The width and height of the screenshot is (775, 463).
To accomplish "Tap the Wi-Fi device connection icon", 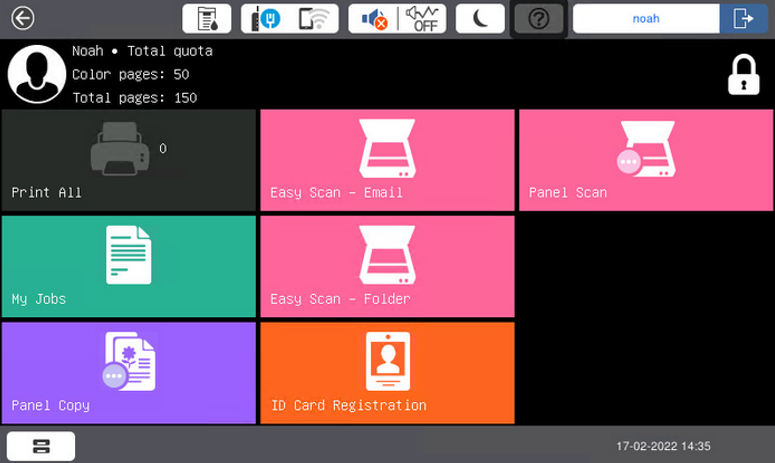I will click(x=314, y=19).
